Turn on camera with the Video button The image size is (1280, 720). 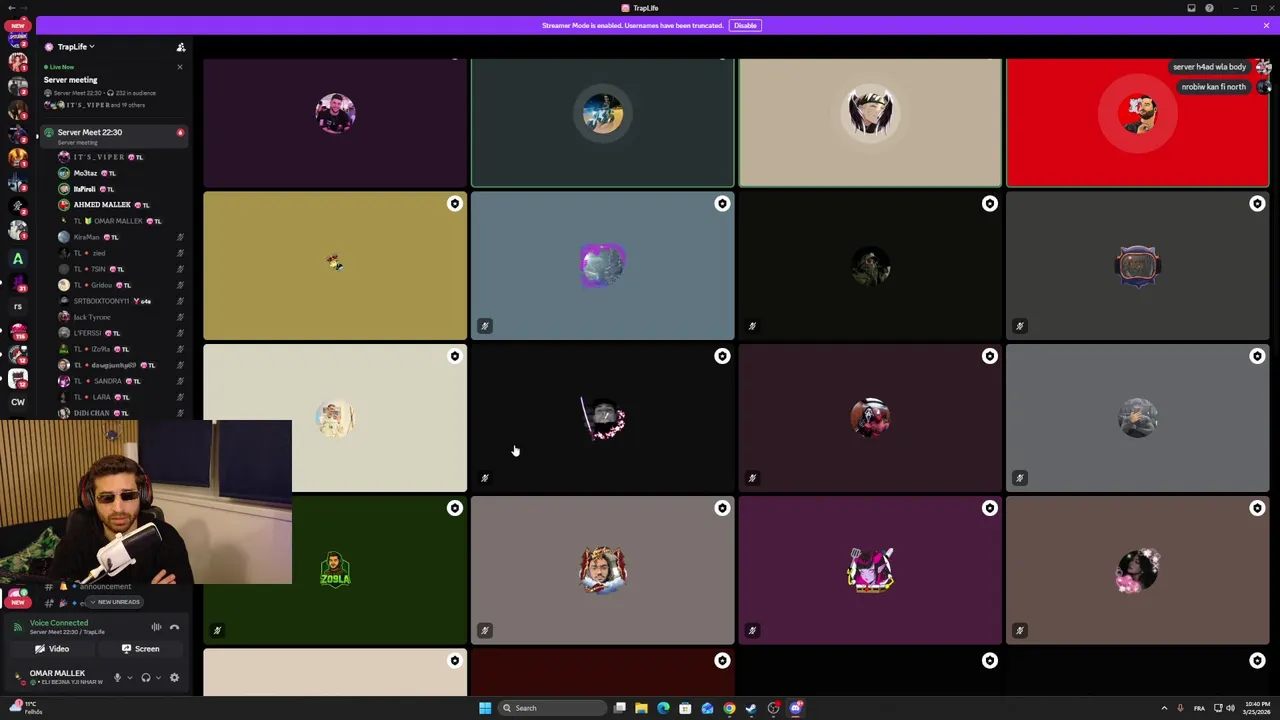[52, 649]
